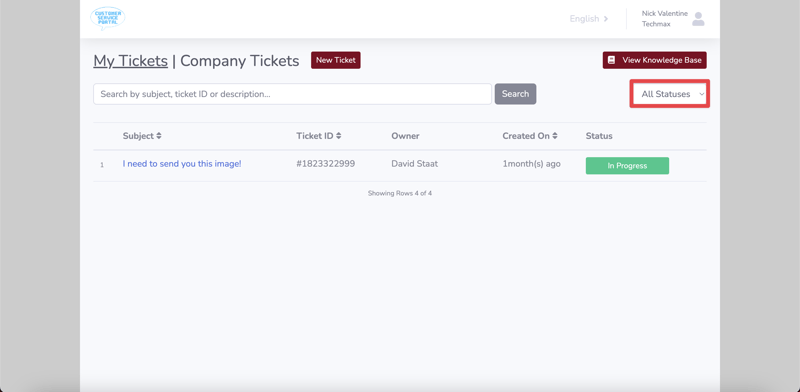Switch to My Tickets tab
This screenshot has height=392, width=800.
coord(131,61)
